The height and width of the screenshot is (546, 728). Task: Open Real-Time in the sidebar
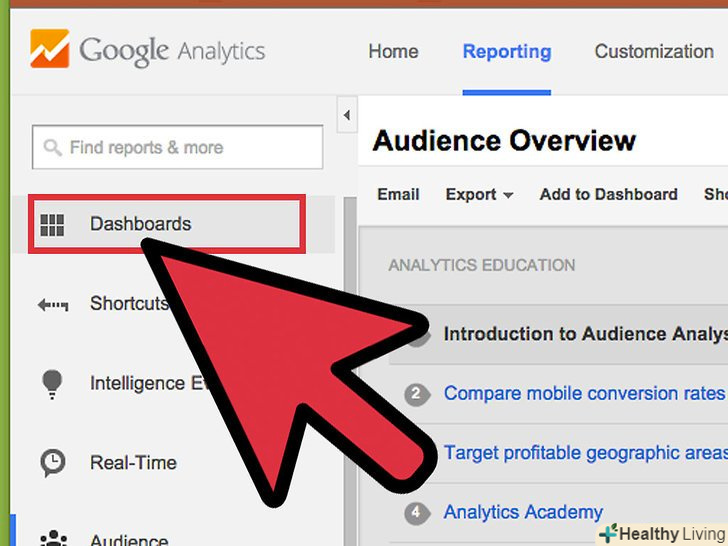click(x=133, y=463)
